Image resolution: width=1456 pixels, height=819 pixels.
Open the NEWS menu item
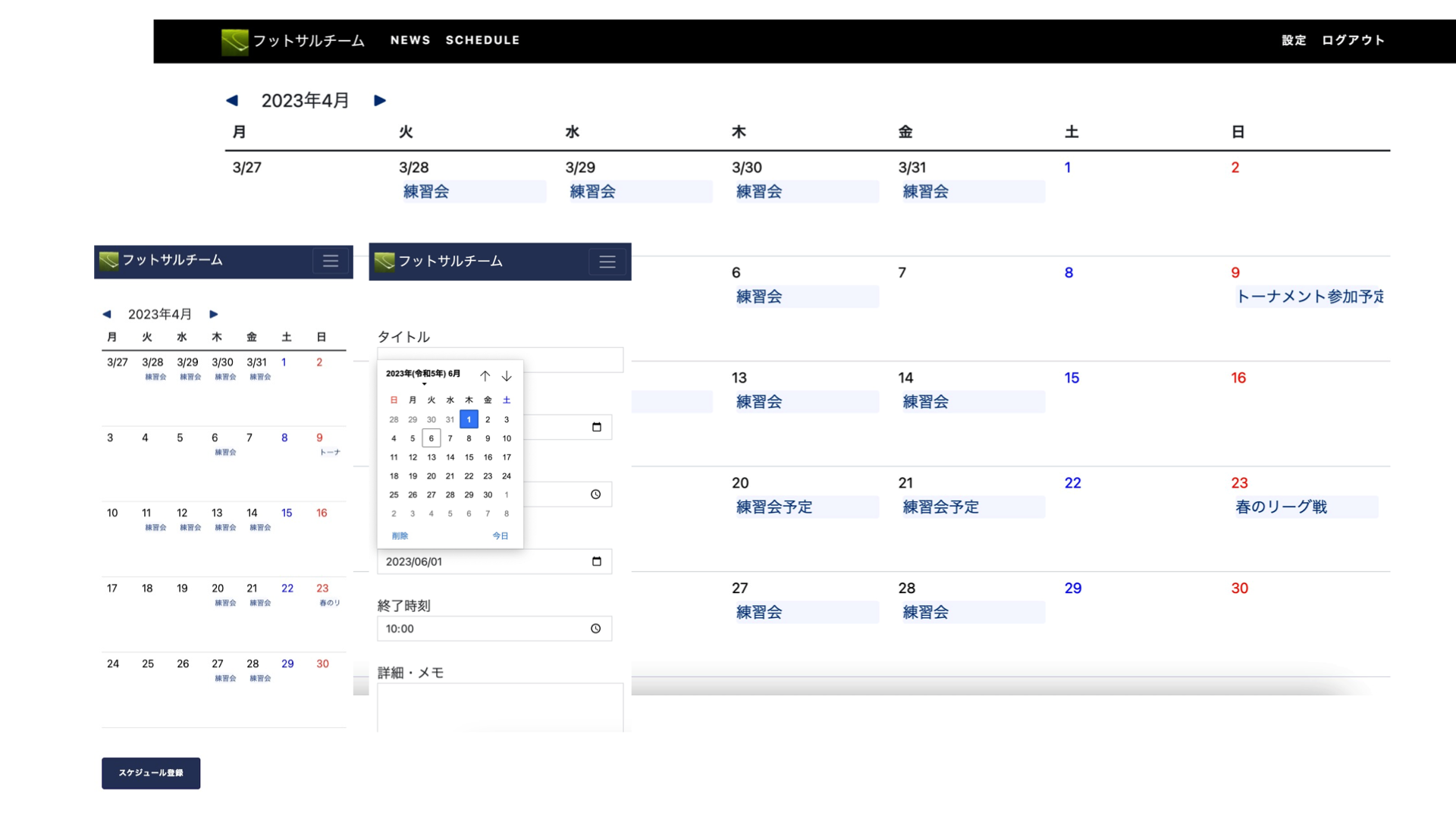(x=409, y=40)
